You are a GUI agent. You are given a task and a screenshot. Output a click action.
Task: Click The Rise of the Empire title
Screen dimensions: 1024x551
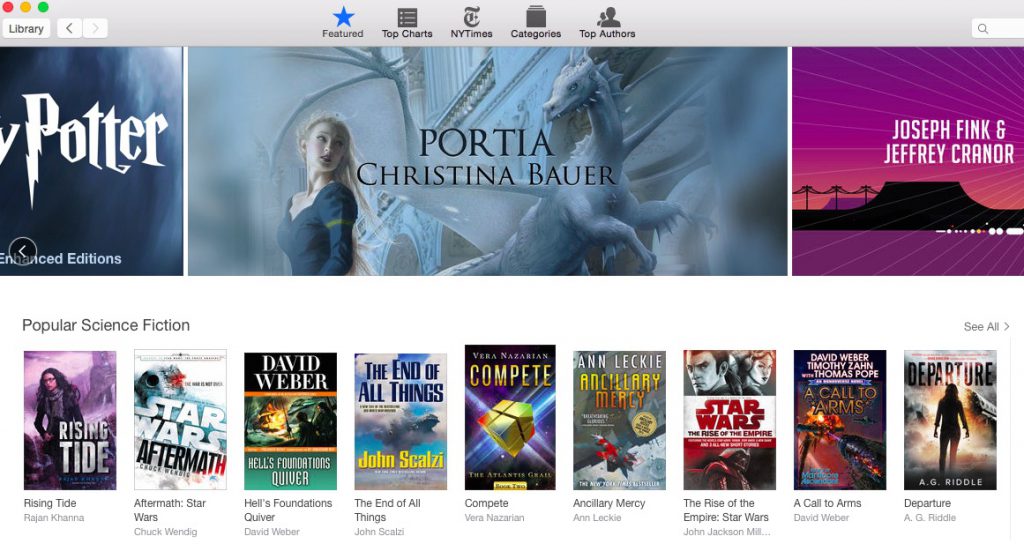tap(726, 510)
